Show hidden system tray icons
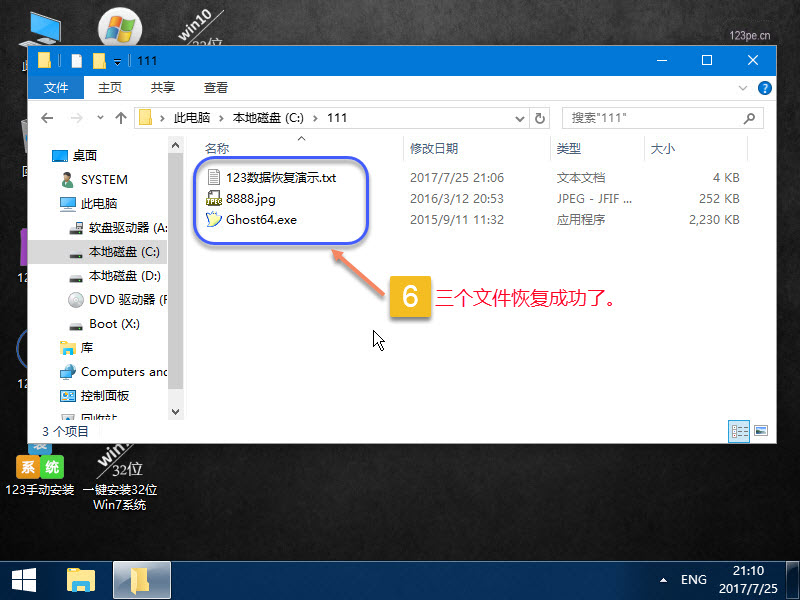Screen dimensions: 800x600 point(663,580)
